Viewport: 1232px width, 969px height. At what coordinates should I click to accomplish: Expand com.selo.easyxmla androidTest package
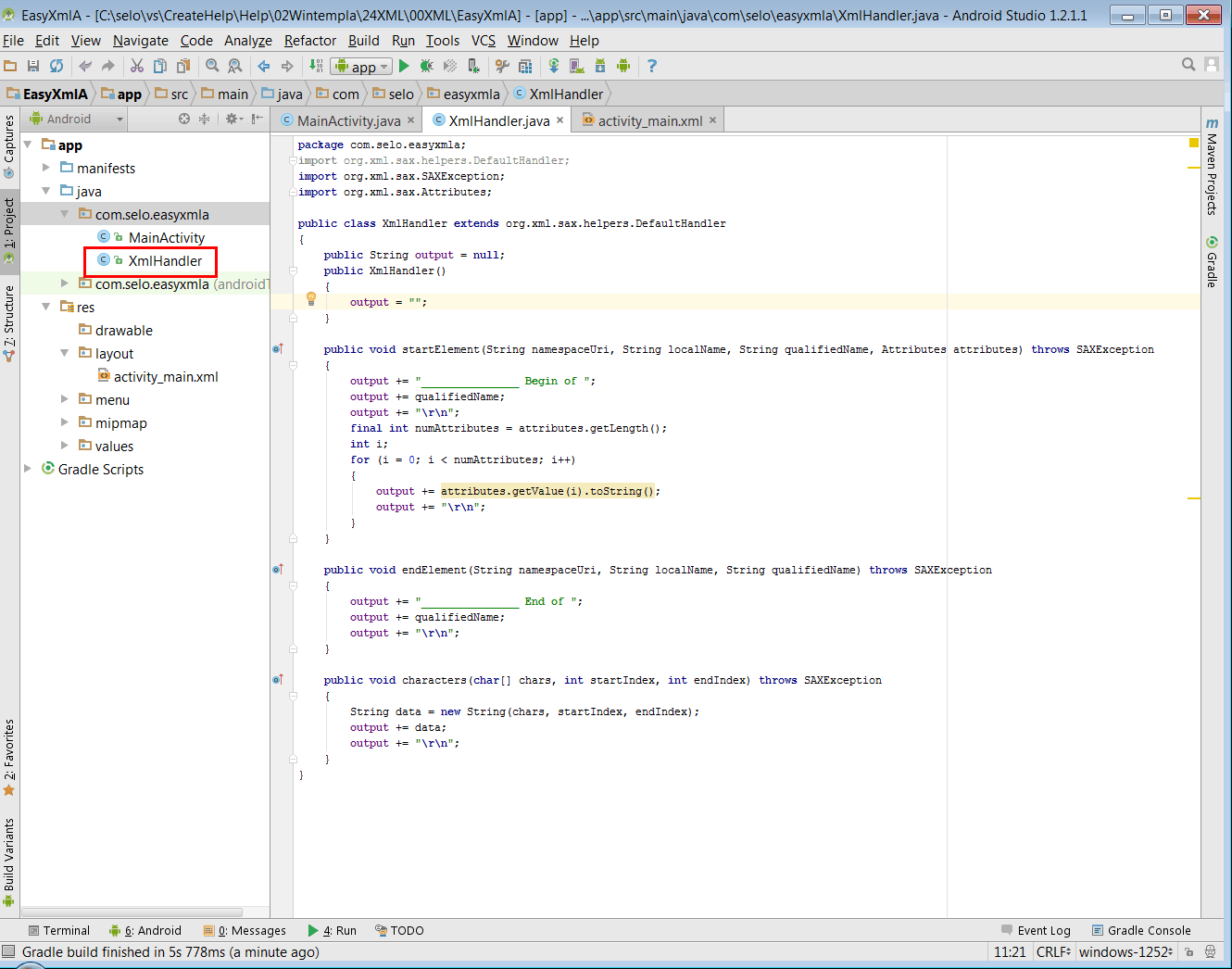point(65,283)
